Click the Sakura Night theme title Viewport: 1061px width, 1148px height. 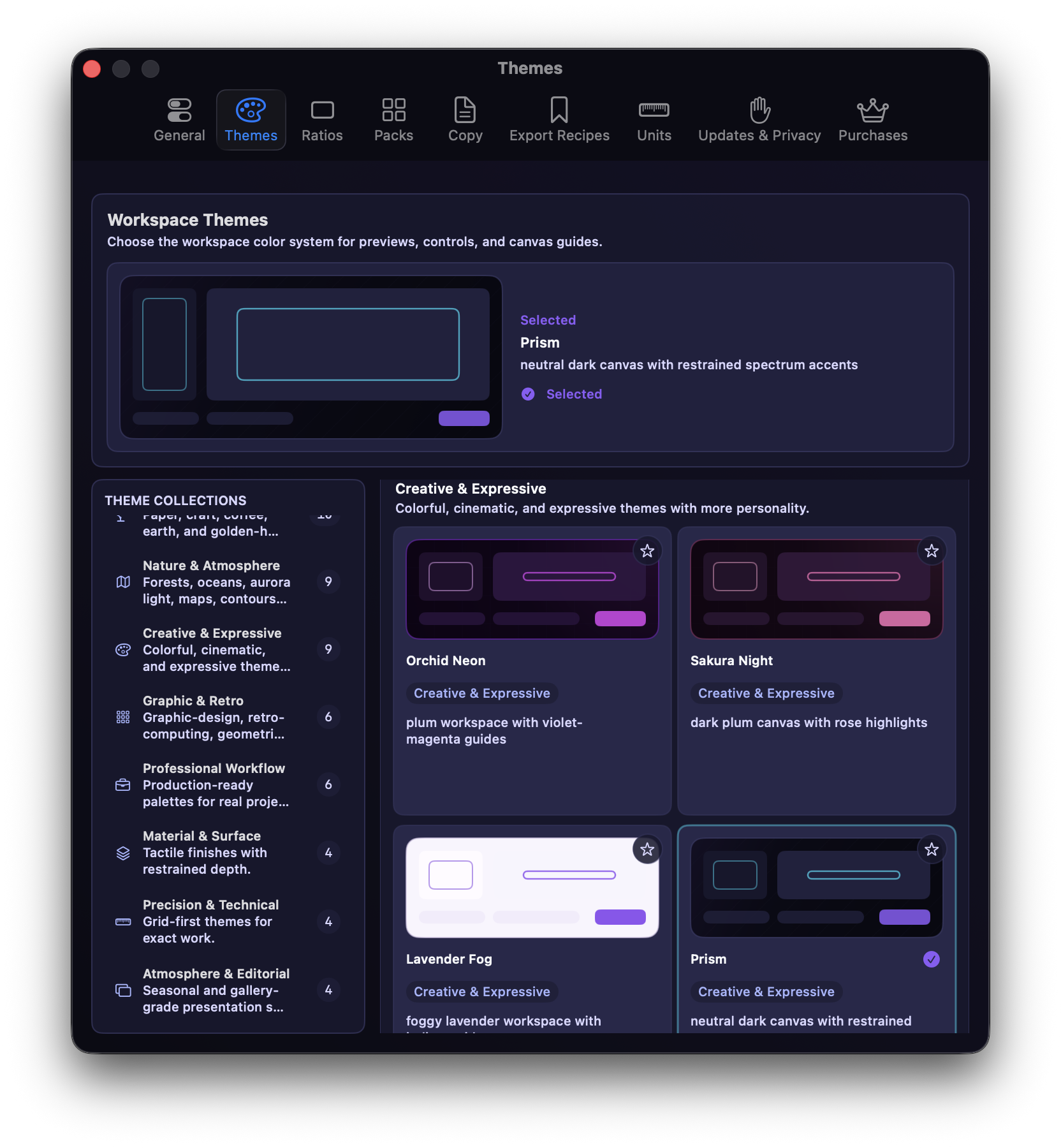click(x=731, y=661)
